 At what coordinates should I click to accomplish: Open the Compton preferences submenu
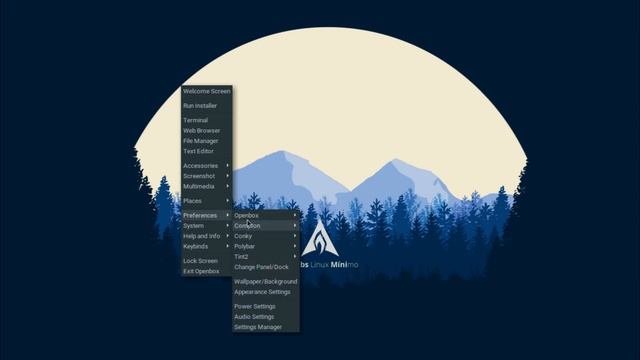coord(266,226)
